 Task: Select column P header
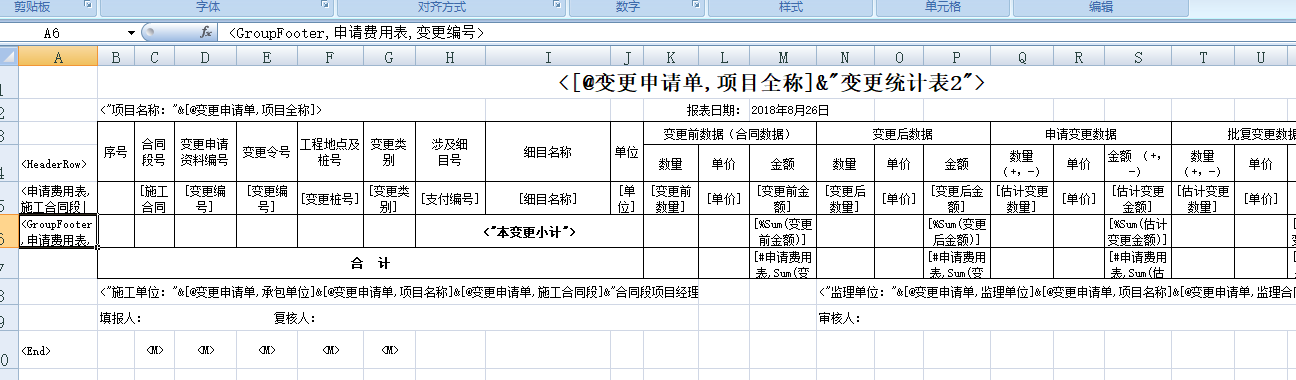[956, 58]
